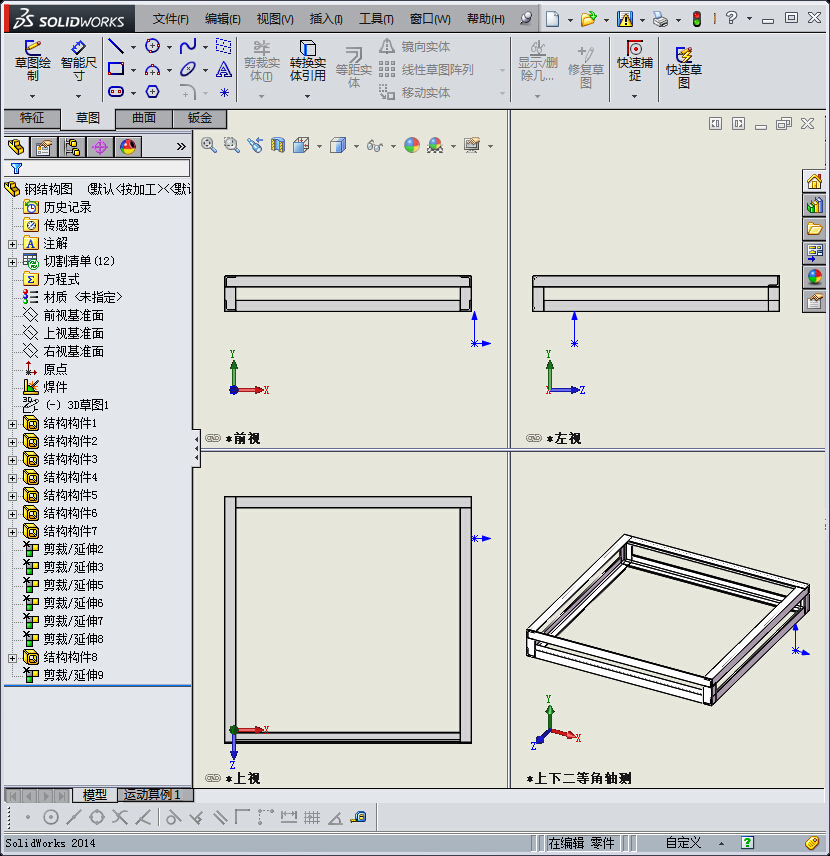Select the Polygon sketch tool

[x=152, y=92]
